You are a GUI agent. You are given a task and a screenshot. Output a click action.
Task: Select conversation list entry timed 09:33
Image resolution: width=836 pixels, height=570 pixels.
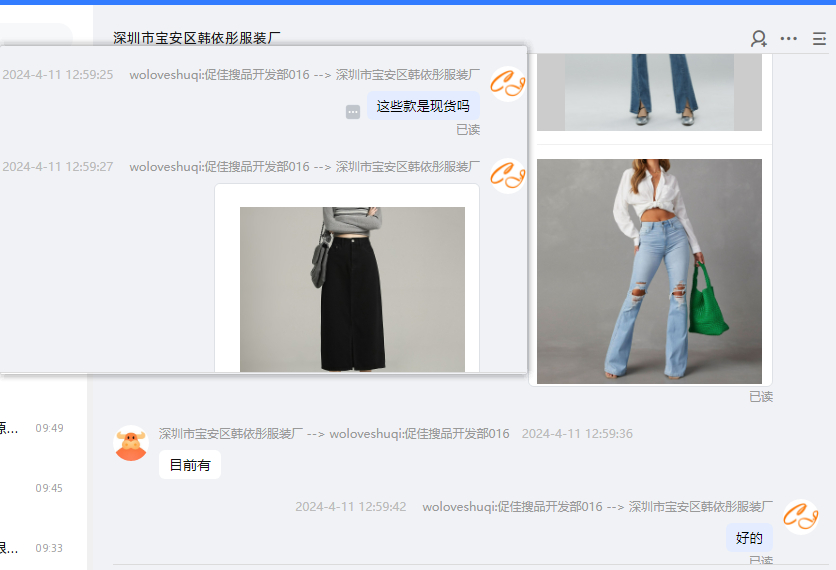[x=43, y=548]
